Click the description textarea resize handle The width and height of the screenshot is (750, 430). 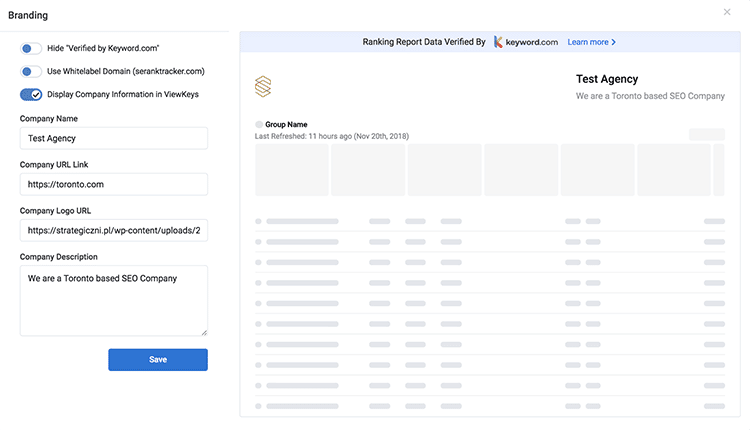click(x=204, y=332)
